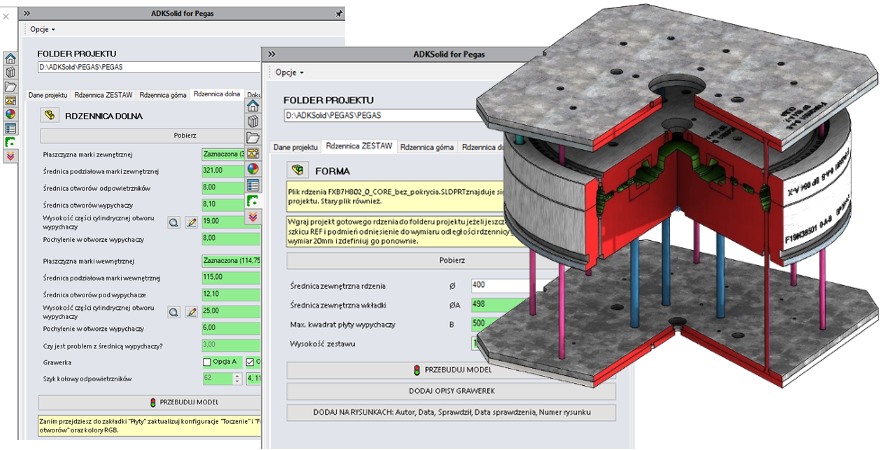
Task: Collapse rear panel with double-arrow icon
Action: click(x=27, y=13)
